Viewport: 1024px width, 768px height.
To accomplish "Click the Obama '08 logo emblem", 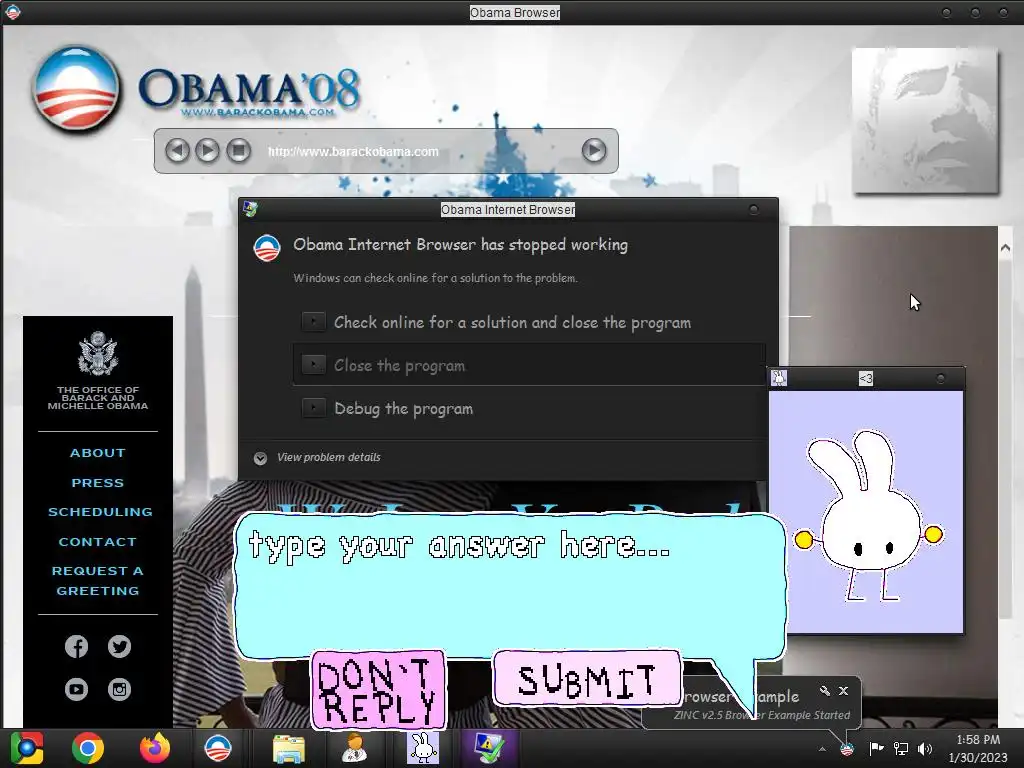I will click(77, 88).
